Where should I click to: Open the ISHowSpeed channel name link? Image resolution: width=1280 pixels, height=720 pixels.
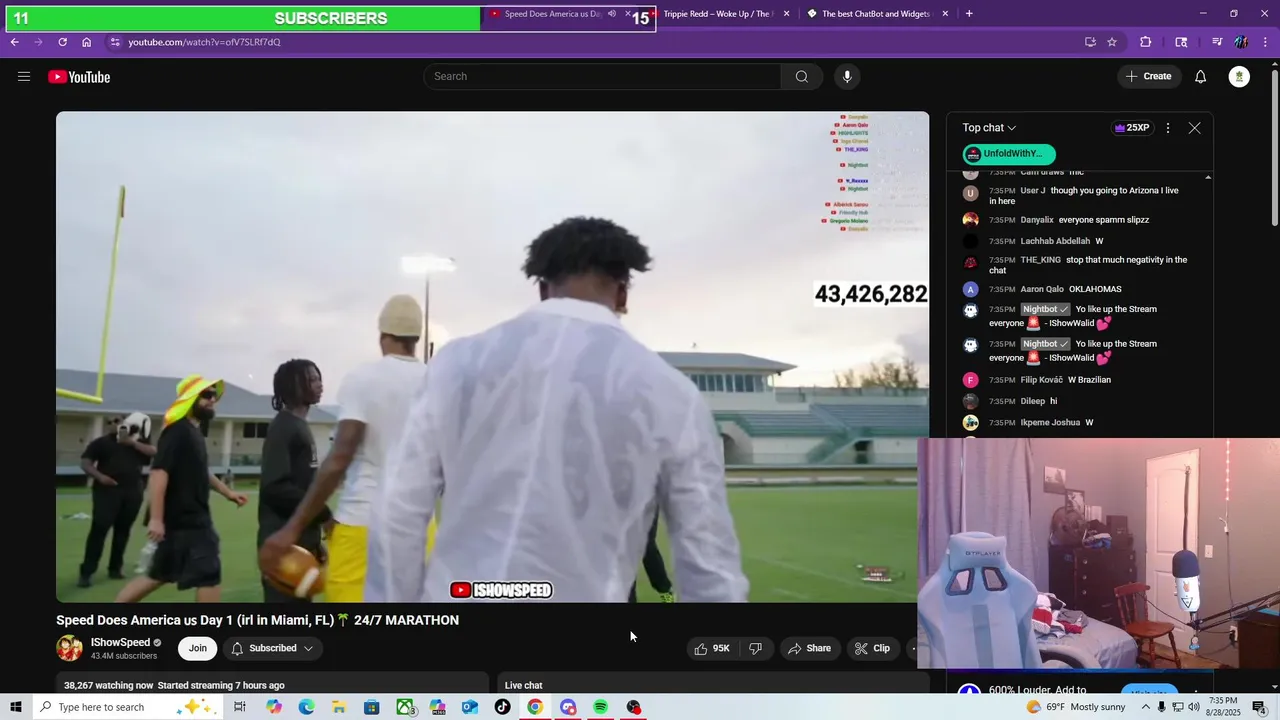(x=120, y=643)
